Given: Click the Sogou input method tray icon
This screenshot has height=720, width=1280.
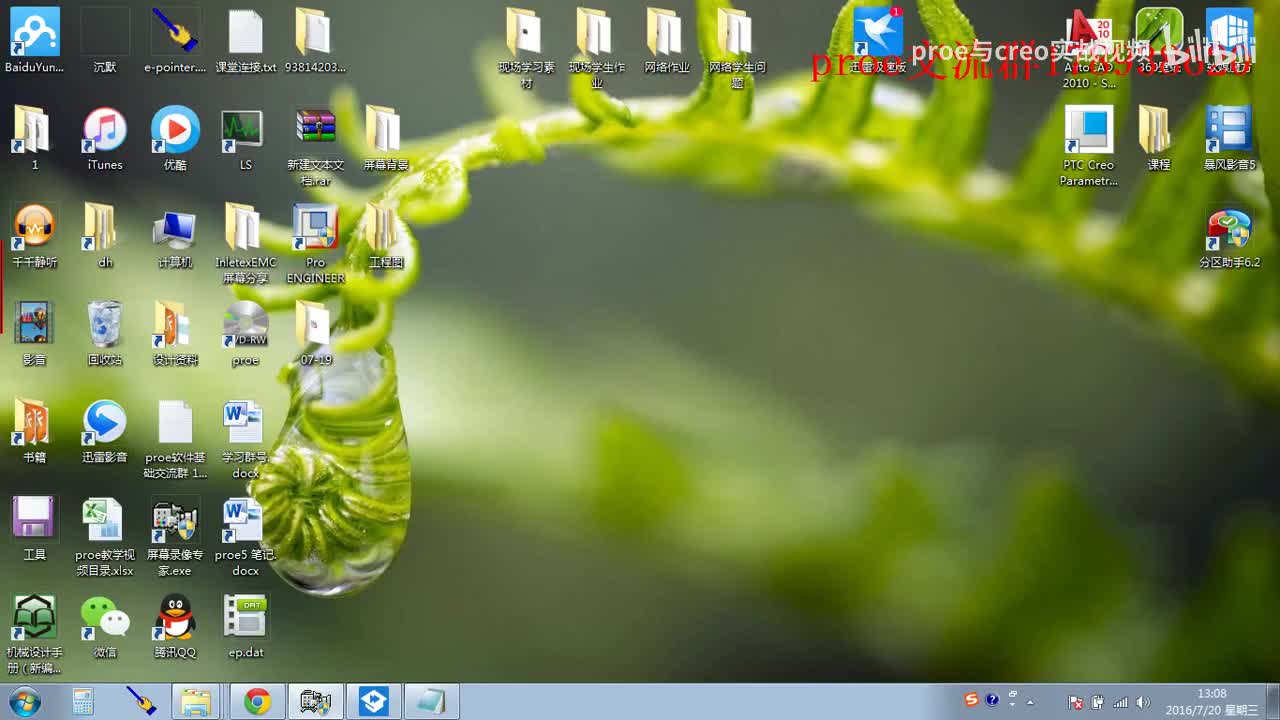Looking at the screenshot, I should [971, 700].
